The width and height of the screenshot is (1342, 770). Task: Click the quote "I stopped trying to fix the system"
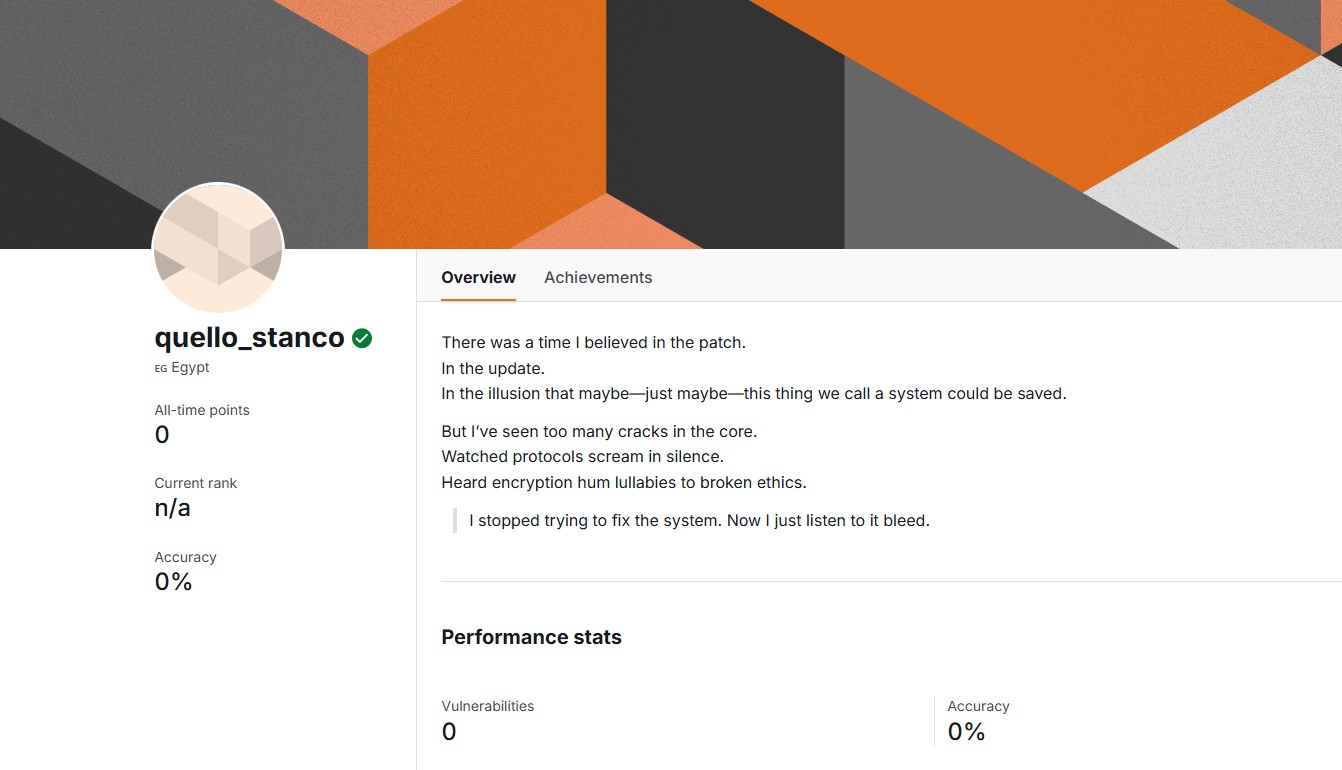click(x=699, y=521)
